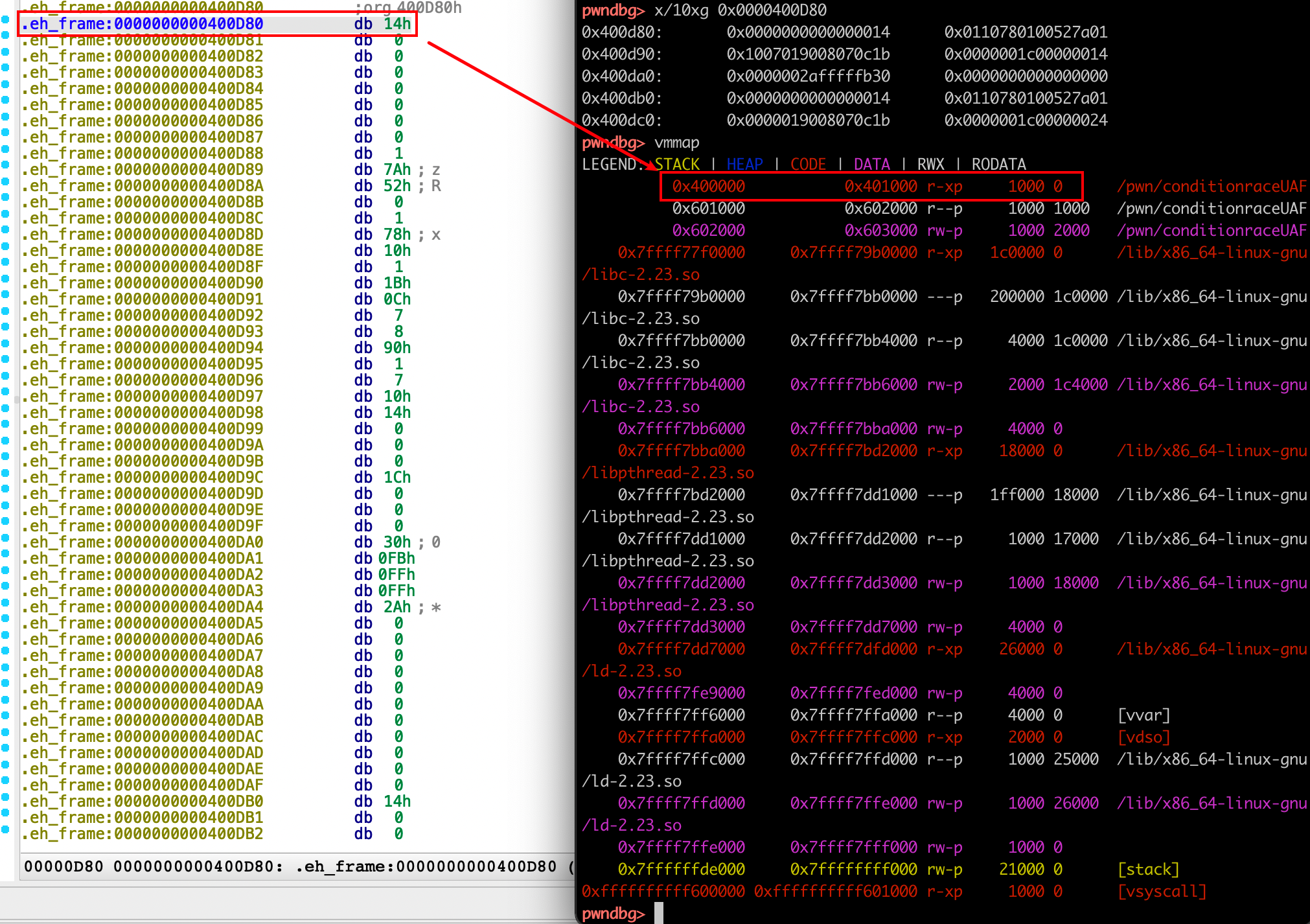
Task: Click the [vdso] mapping label
Action: pos(1144,737)
